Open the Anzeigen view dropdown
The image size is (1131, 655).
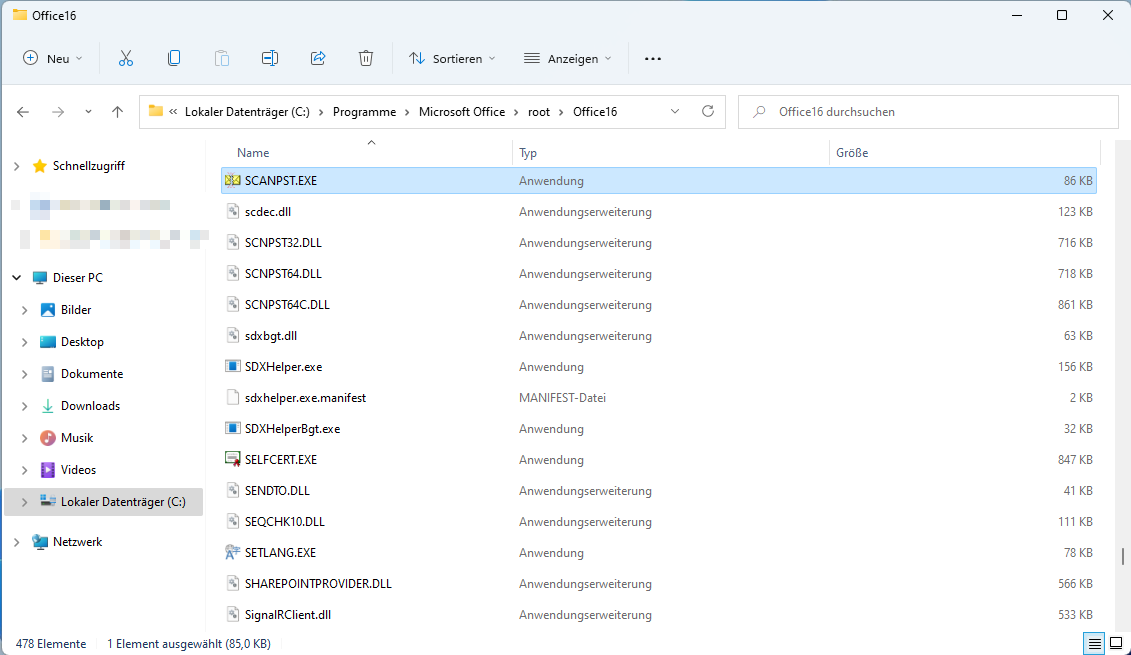point(568,58)
